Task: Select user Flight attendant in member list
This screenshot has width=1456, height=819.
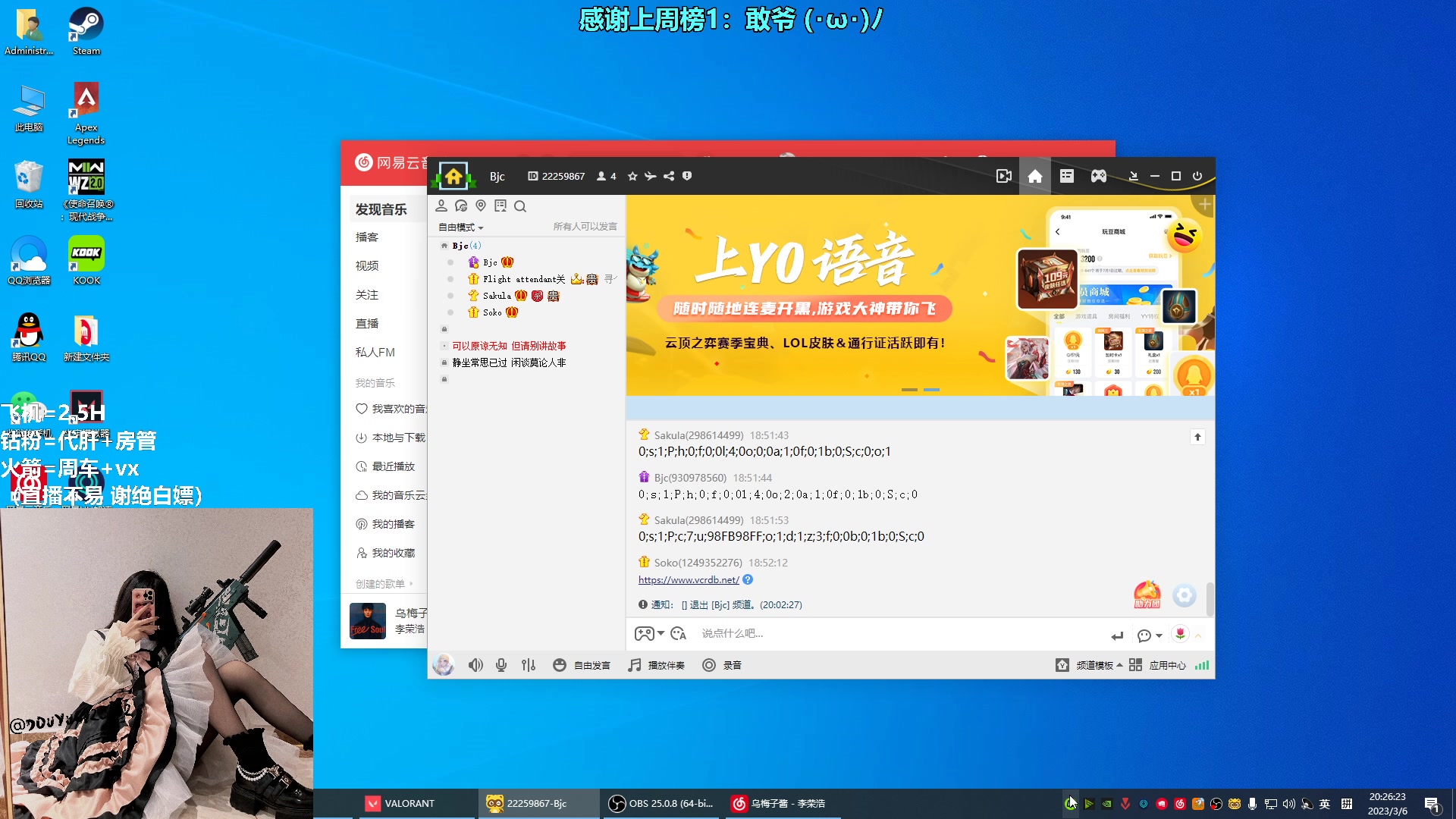Action: [x=524, y=279]
